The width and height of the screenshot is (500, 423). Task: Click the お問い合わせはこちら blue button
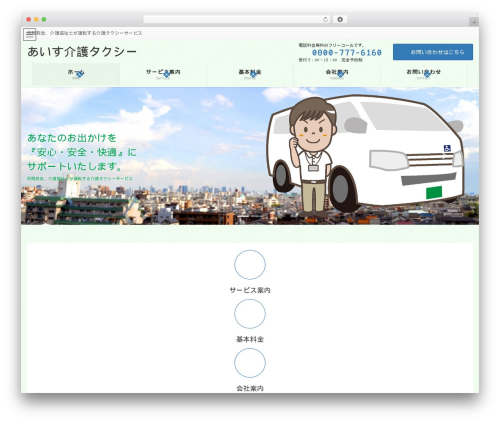coord(433,52)
